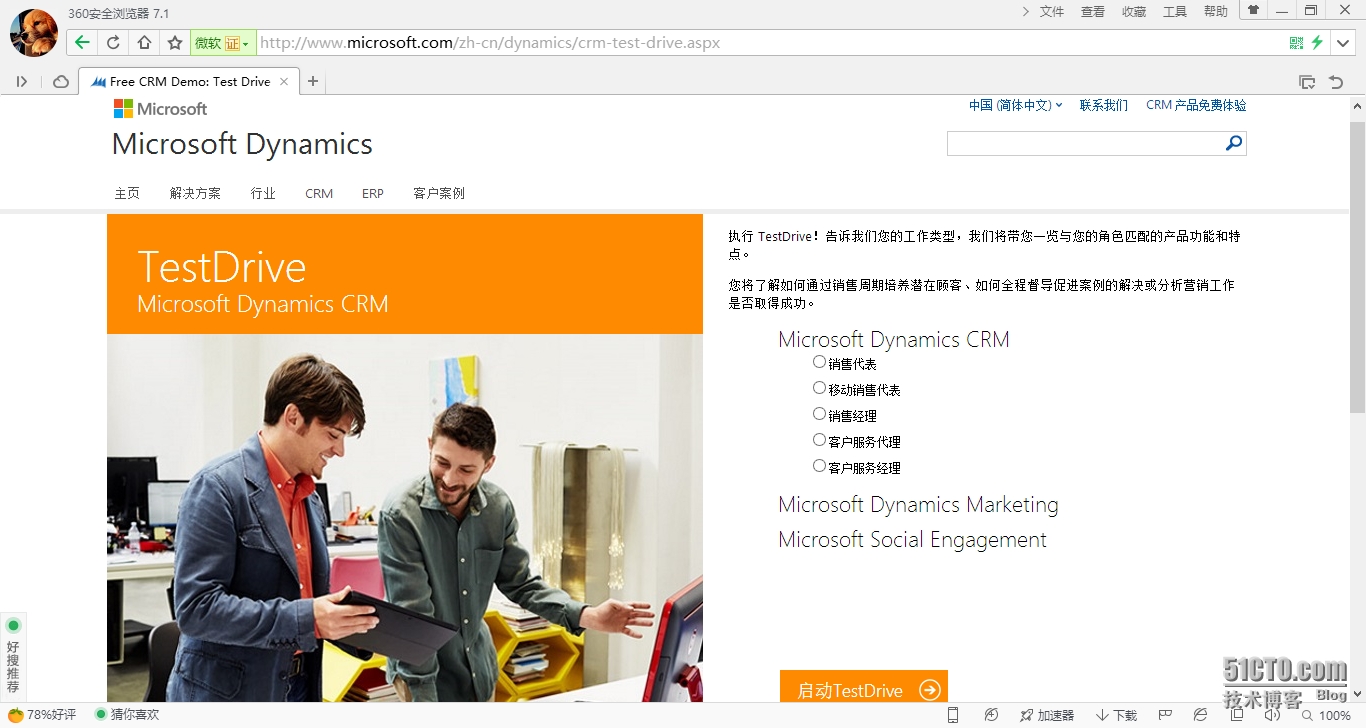Click the 加速器 rocket icon
Image resolution: width=1366 pixels, height=728 pixels.
(1046, 715)
